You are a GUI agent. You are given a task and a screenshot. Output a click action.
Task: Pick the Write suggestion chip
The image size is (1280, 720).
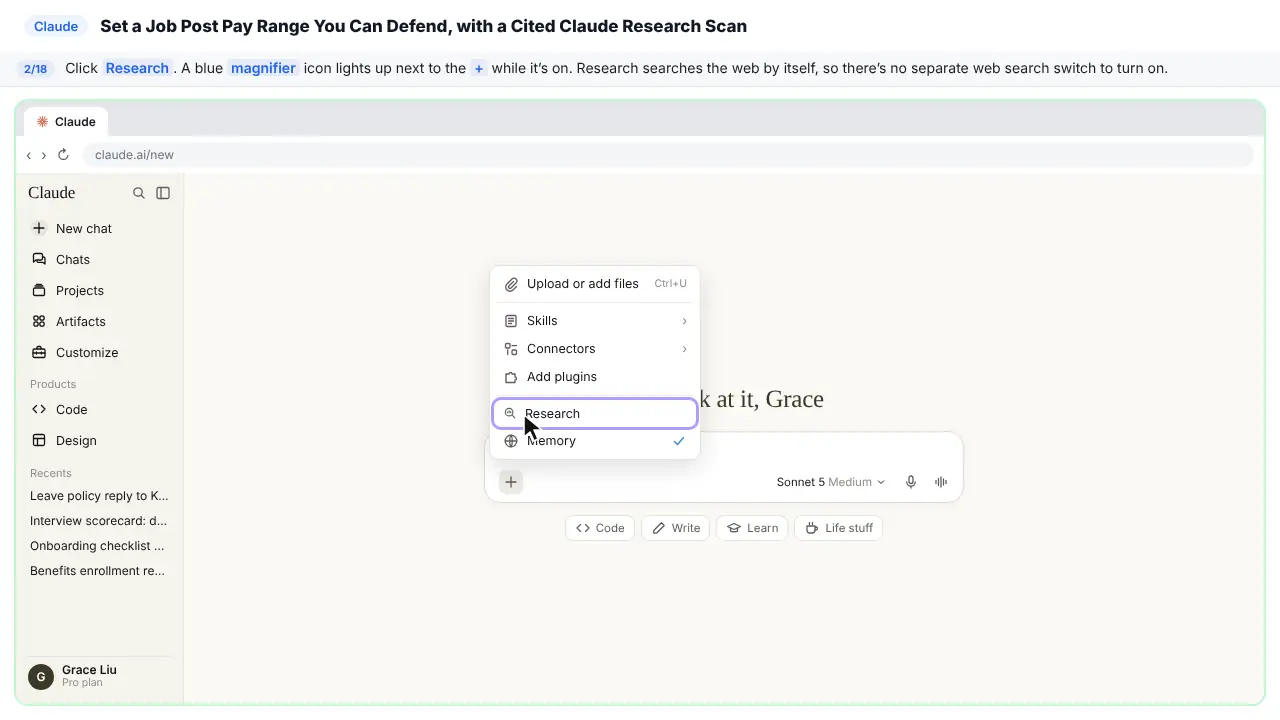click(676, 528)
